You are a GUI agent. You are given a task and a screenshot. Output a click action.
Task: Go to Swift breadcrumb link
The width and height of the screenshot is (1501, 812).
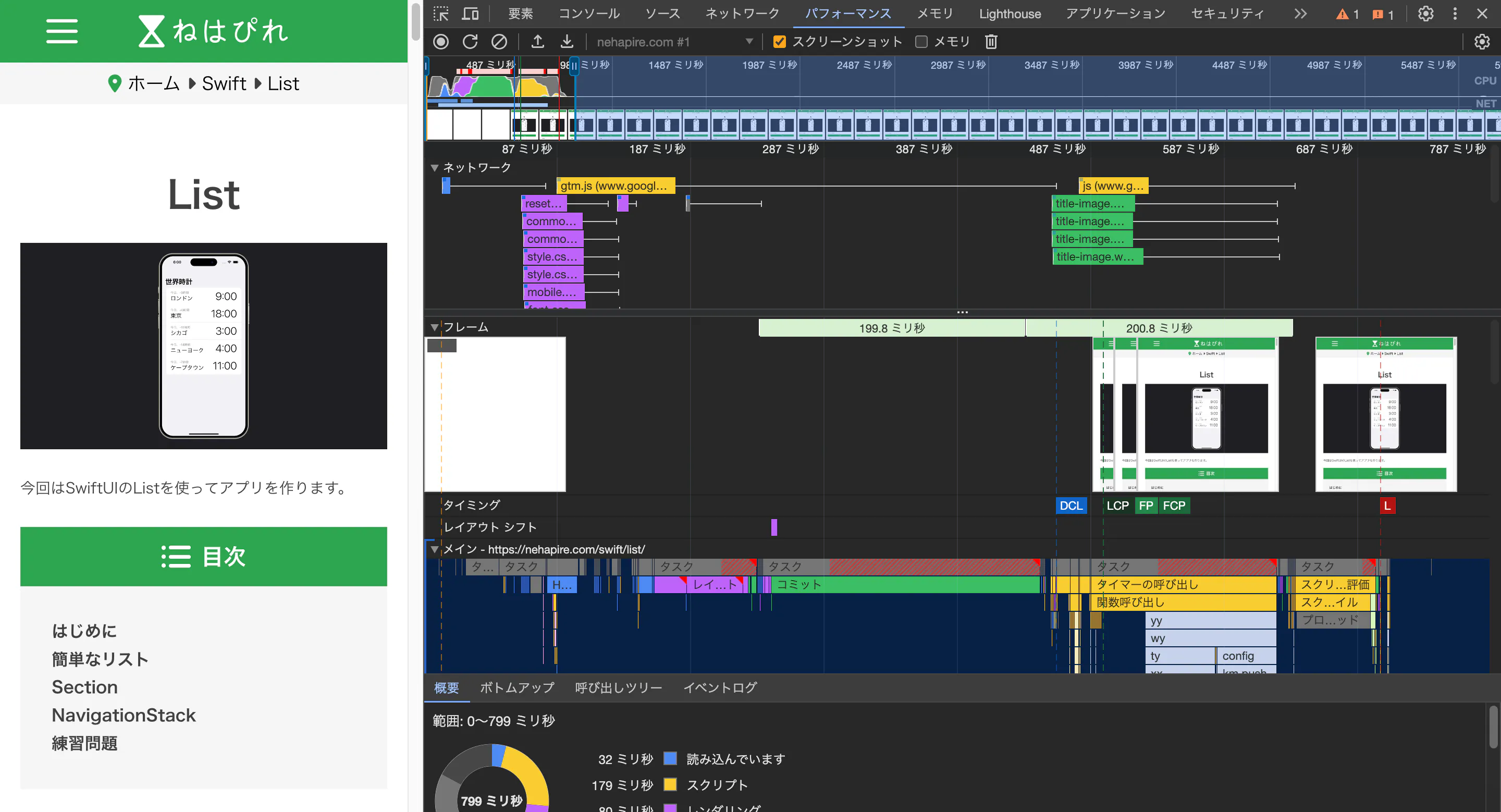click(224, 83)
